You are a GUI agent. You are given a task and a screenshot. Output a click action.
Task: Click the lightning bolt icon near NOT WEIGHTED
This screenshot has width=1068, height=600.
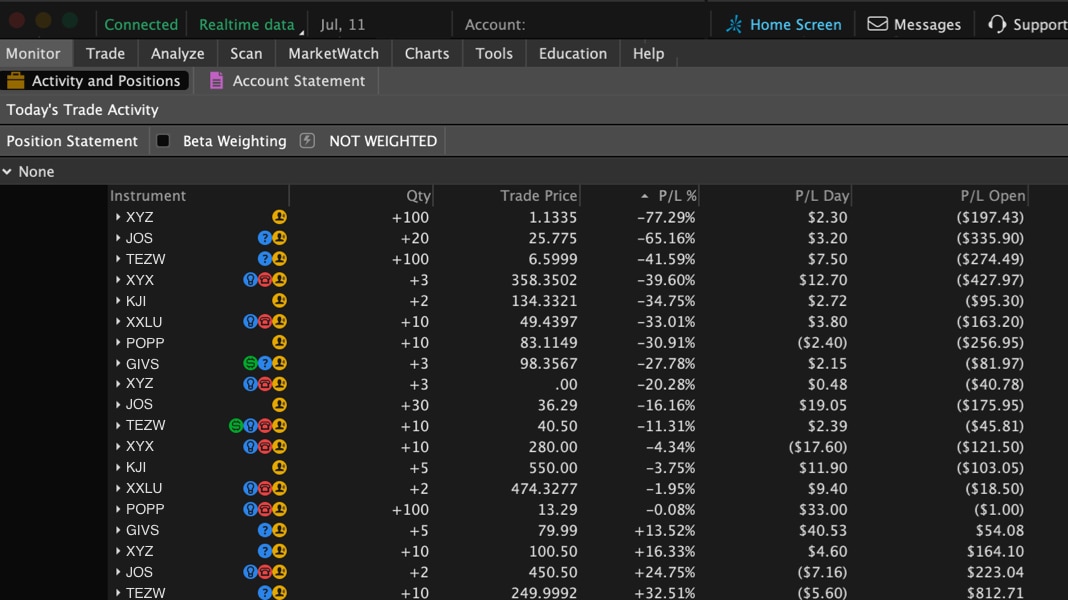coord(305,141)
